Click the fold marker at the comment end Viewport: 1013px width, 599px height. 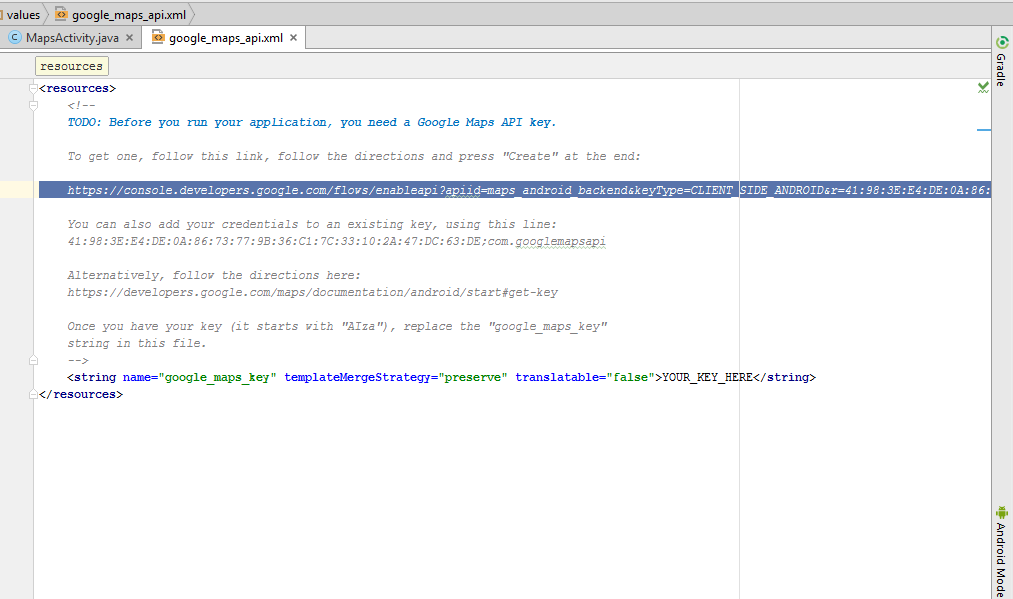pyautogui.click(x=34, y=361)
